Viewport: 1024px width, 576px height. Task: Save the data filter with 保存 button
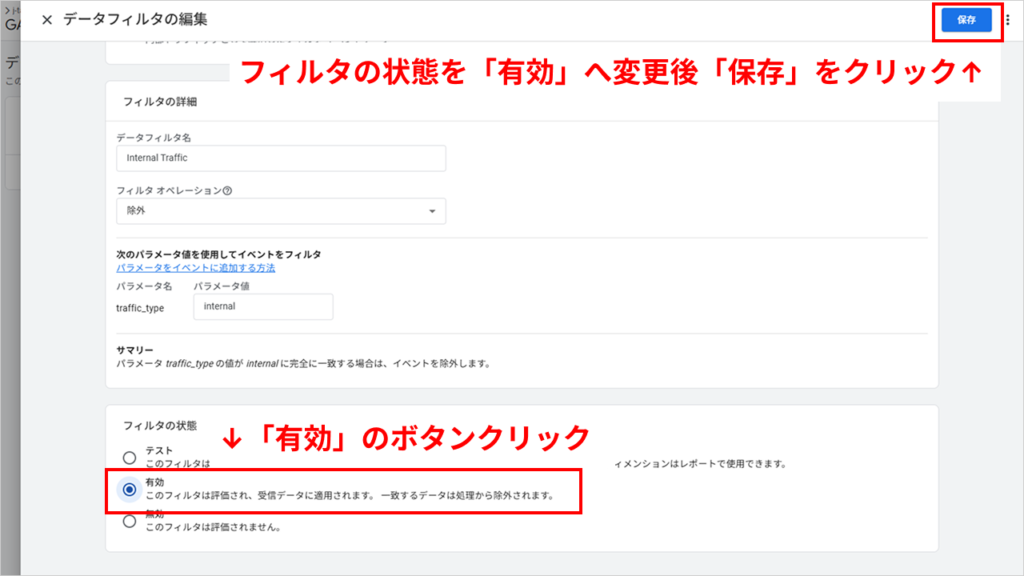coord(965,18)
